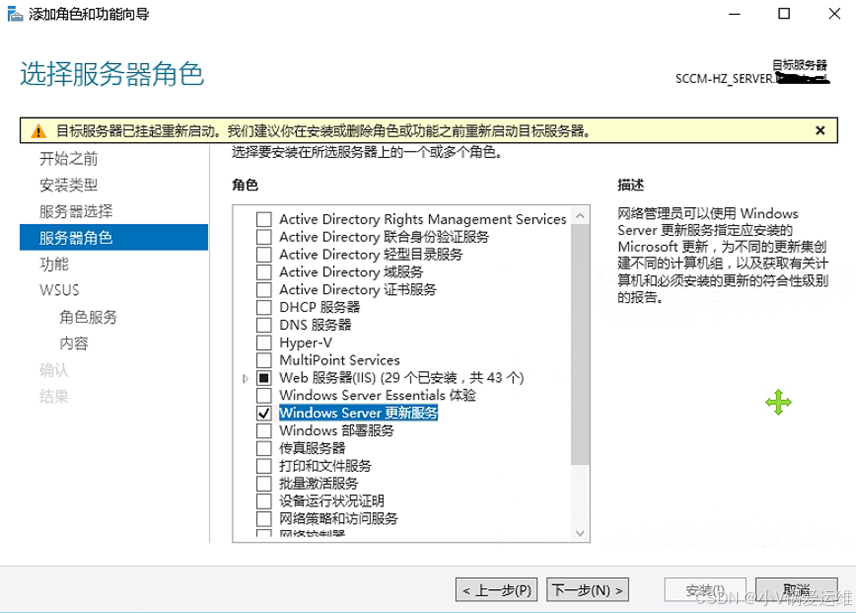Screen dimensions: 856x613
Task: Enable the Hyper-V role
Action: tap(264, 341)
